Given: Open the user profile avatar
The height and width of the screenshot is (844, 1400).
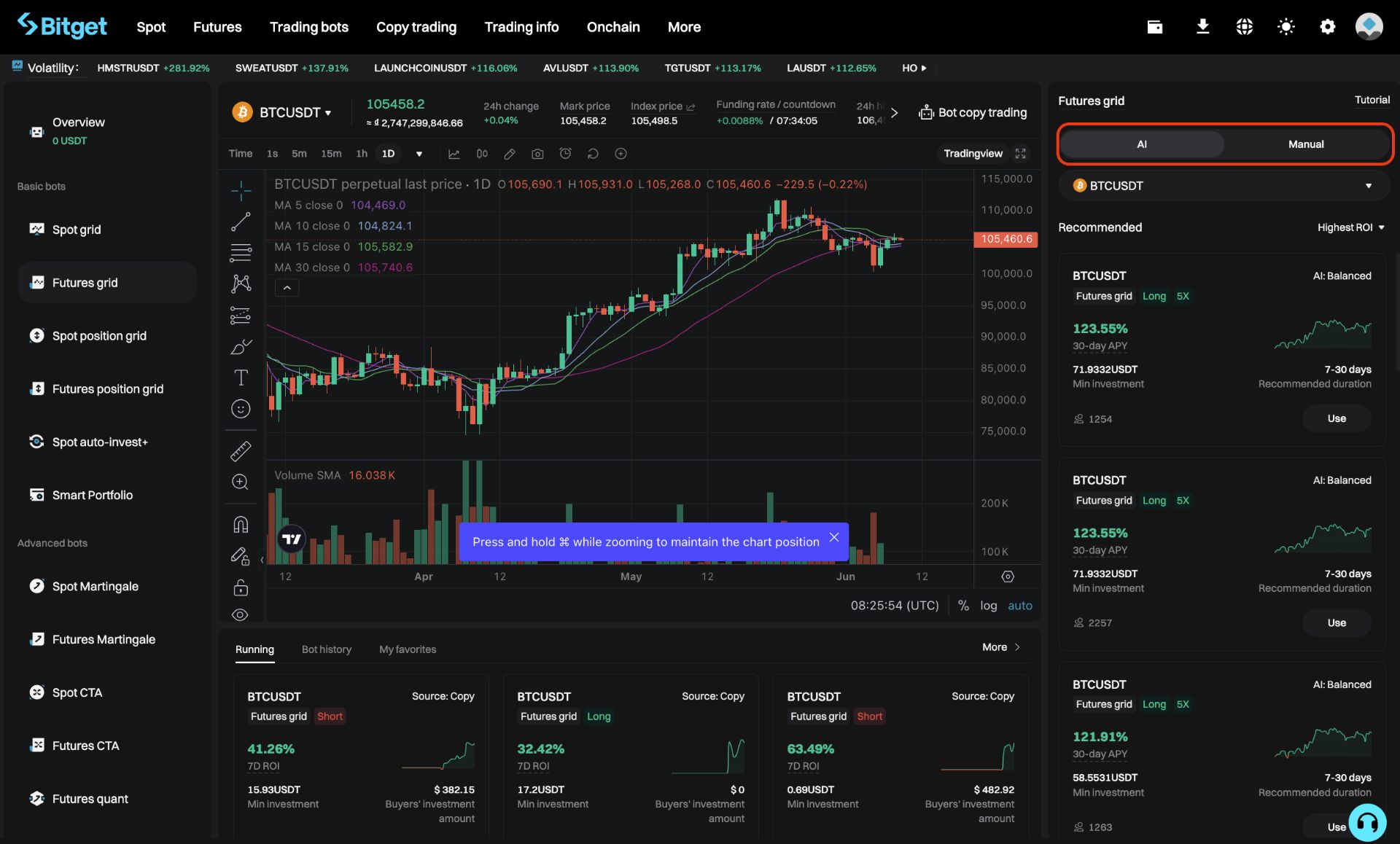Looking at the screenshot, I should (1369, 27).
